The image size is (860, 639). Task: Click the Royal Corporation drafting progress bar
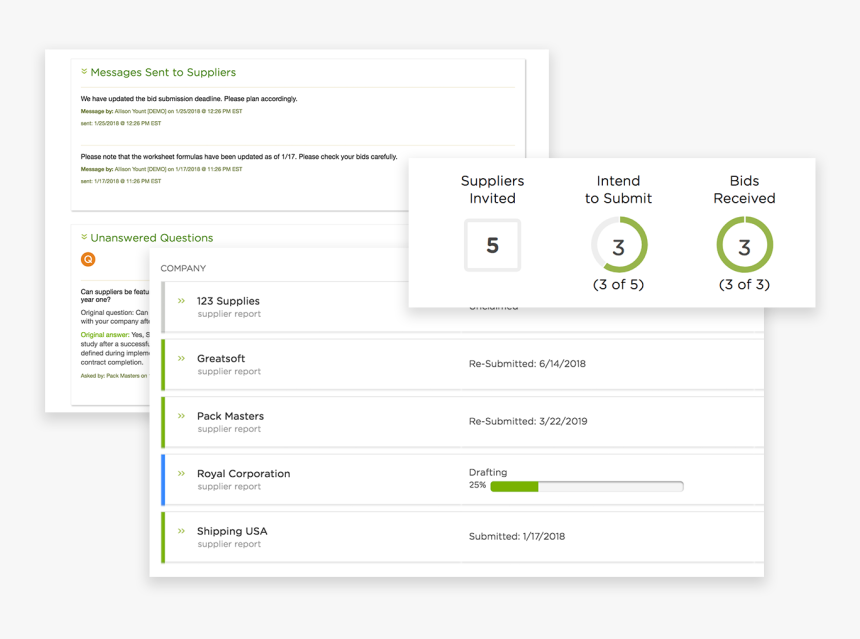[x=586, y=487]
